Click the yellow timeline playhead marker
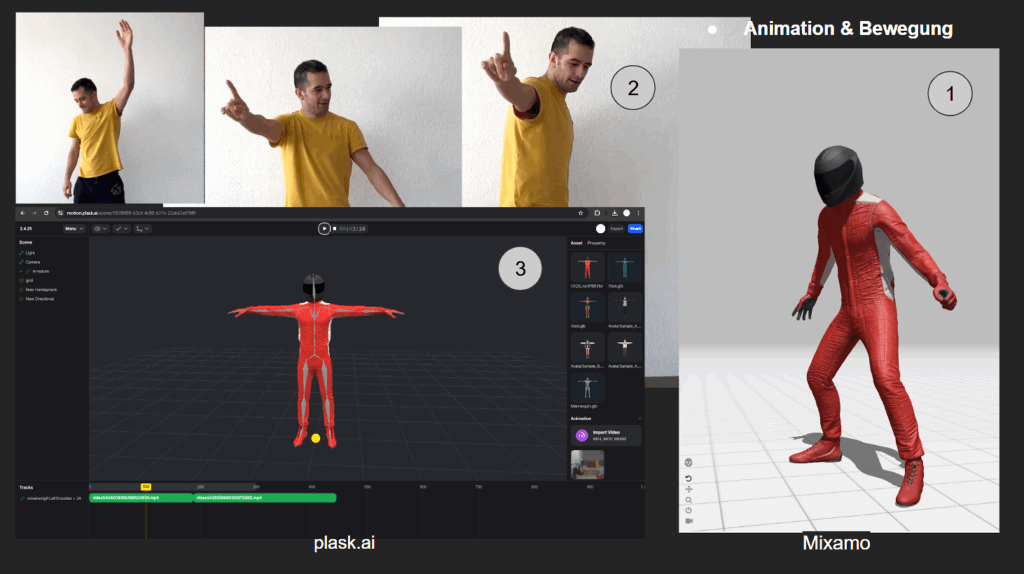 (x=146, y=487)
